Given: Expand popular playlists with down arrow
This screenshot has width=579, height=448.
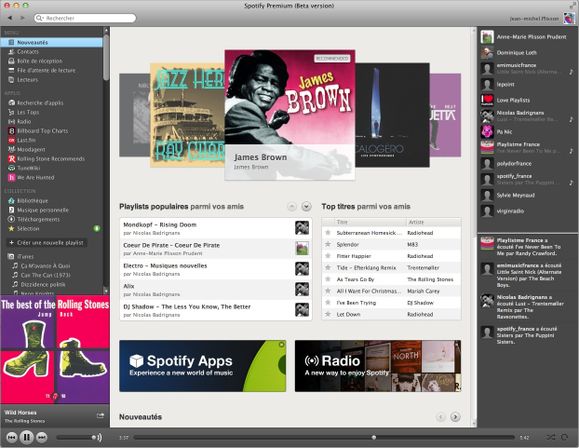Looking at the screenshot, I should [x=306, y=206].
